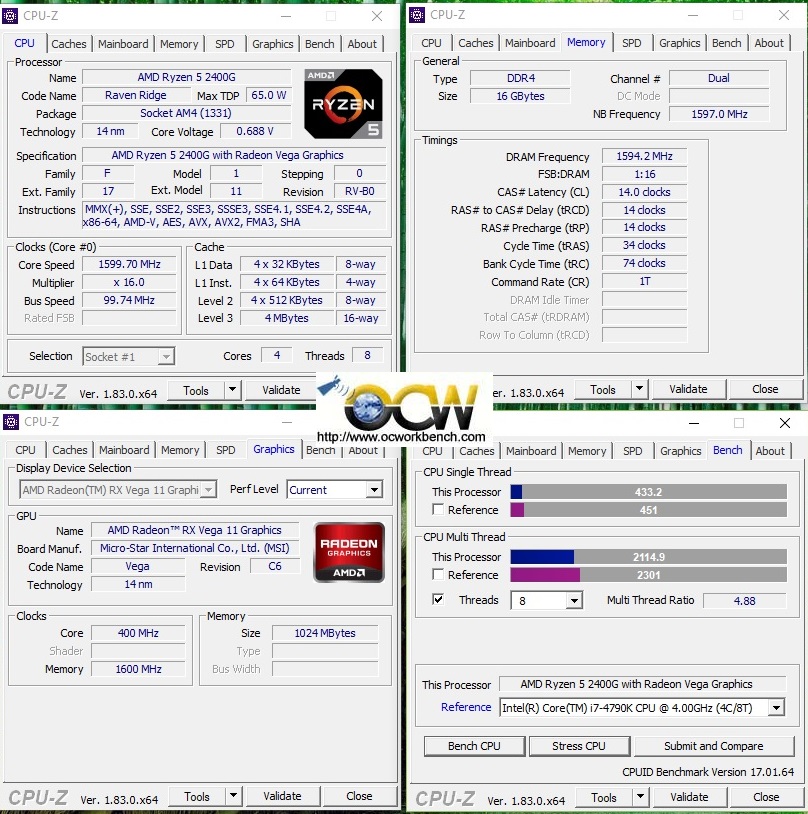Switch to Caches tab in CPU window
The image size is (808, 814).
point(69,44)
